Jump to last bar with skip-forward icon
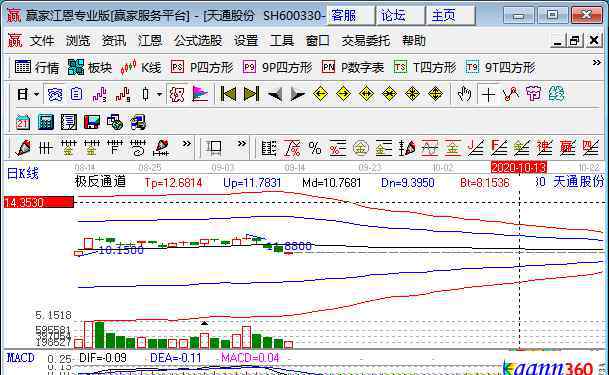609x375 pixels. 251,94
